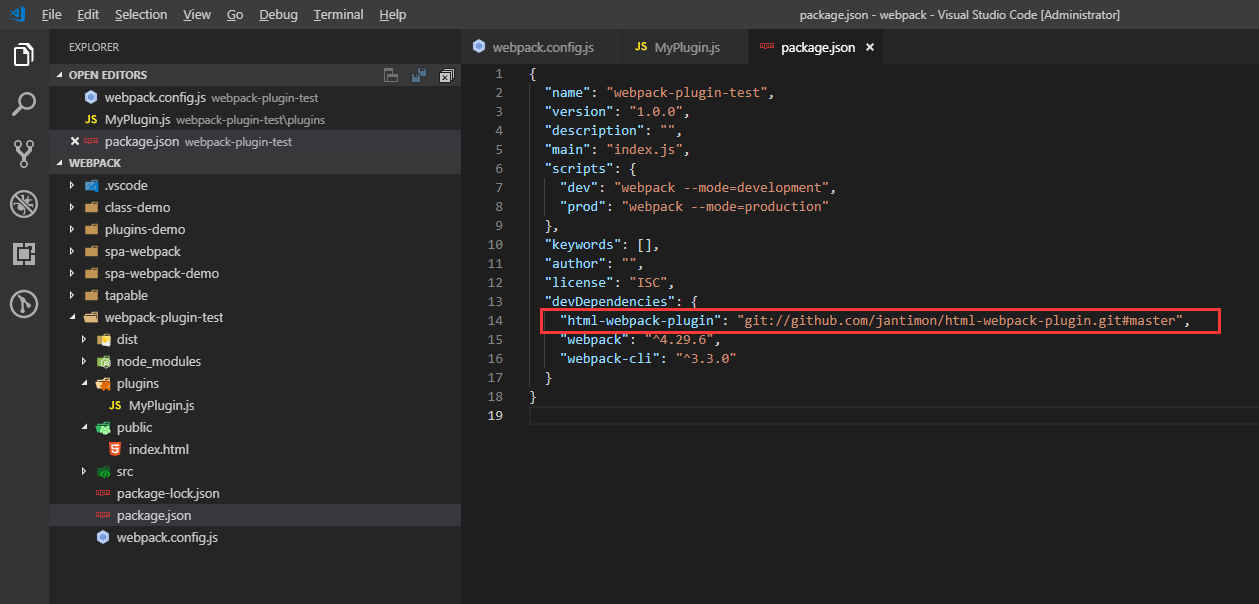Open webpack.config.js in the file tree

click(x=255, y=538)
